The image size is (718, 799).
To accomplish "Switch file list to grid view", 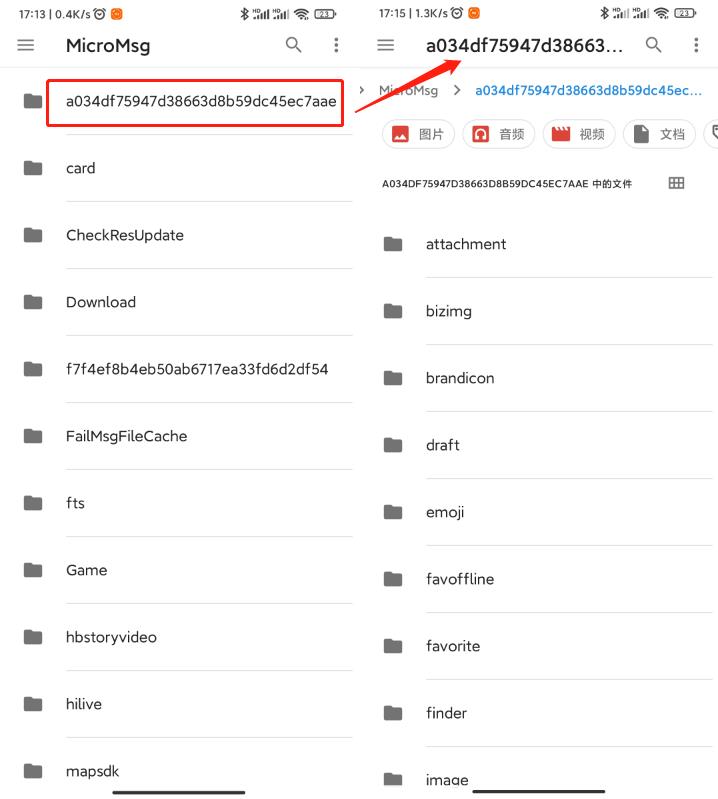I will [x=676, y=183].
